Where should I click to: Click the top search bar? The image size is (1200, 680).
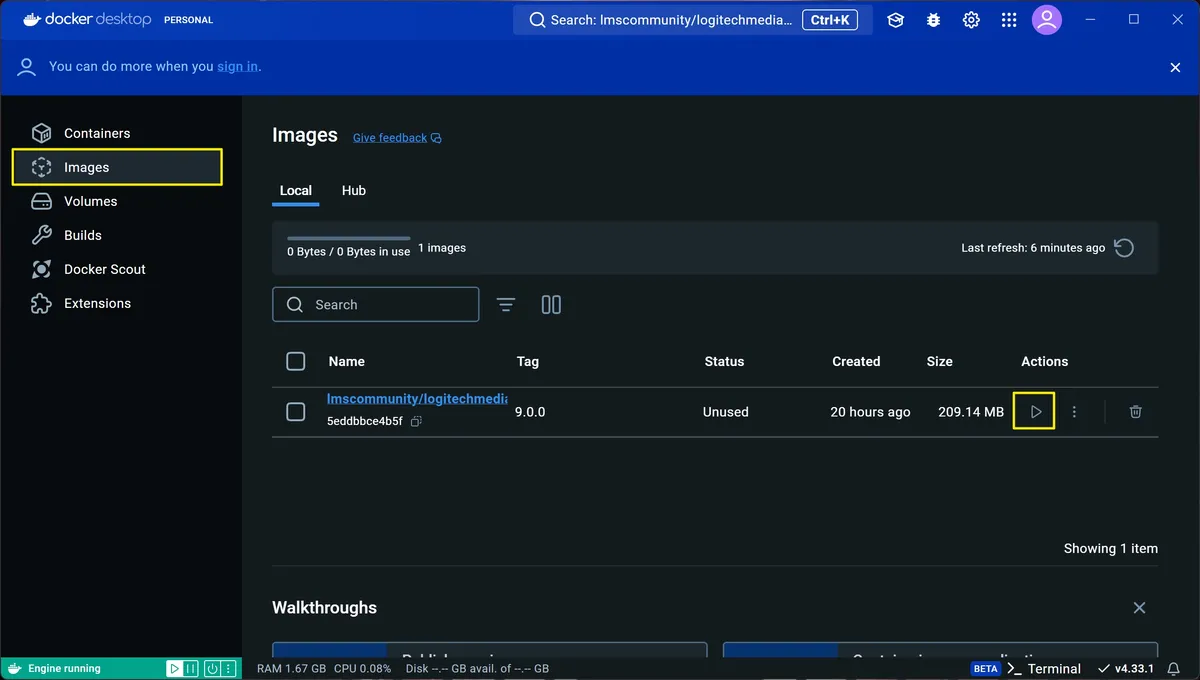click(693, 20)
